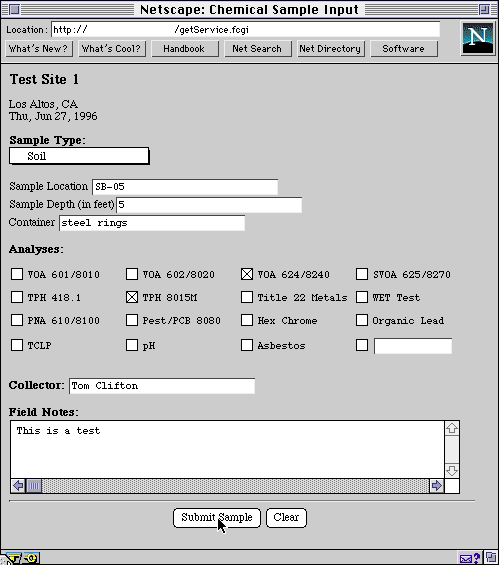Image resolution: width=499 pixels, height=565 pixels.
Task: Click the Submit Sample button
Action: [217, 518]
